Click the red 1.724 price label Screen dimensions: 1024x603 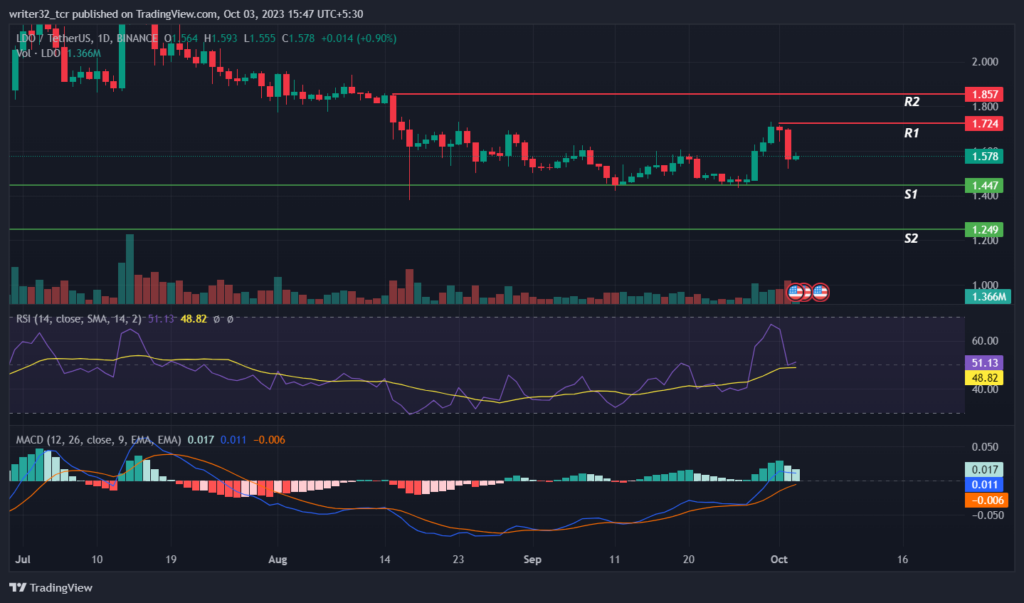pos(984,123)
